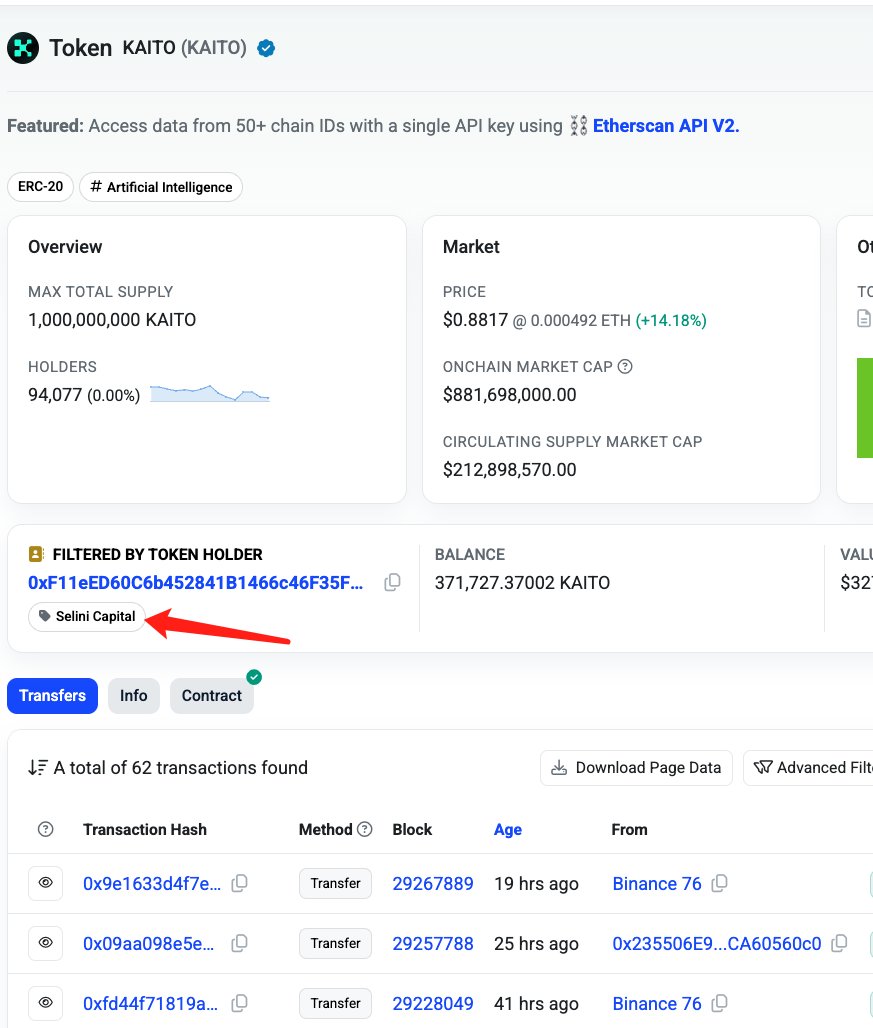Copy the token holder address
Image resolution: width=873 pixels, height=1028 pixels.
[393, 582]
